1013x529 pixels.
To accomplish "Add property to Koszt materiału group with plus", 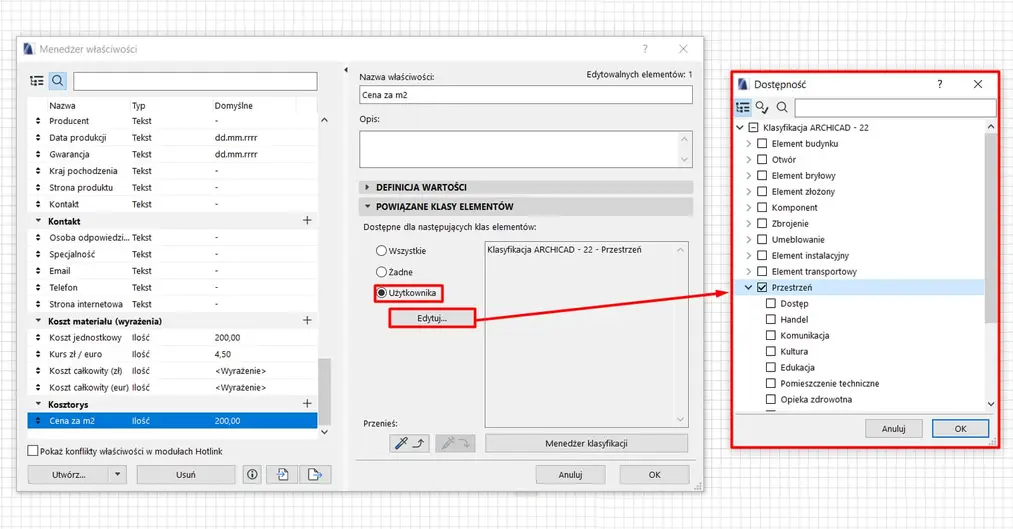I will (307, 320).
